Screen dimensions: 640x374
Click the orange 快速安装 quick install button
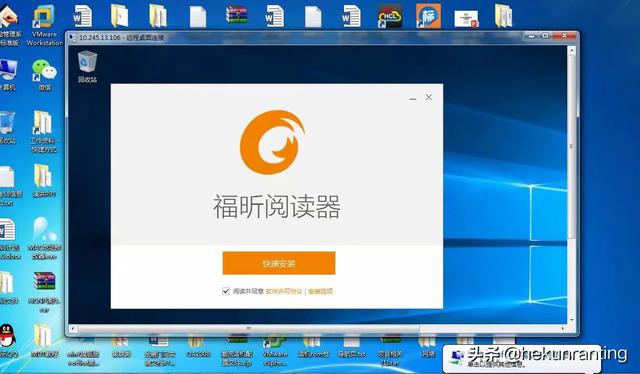click(279, 263)
